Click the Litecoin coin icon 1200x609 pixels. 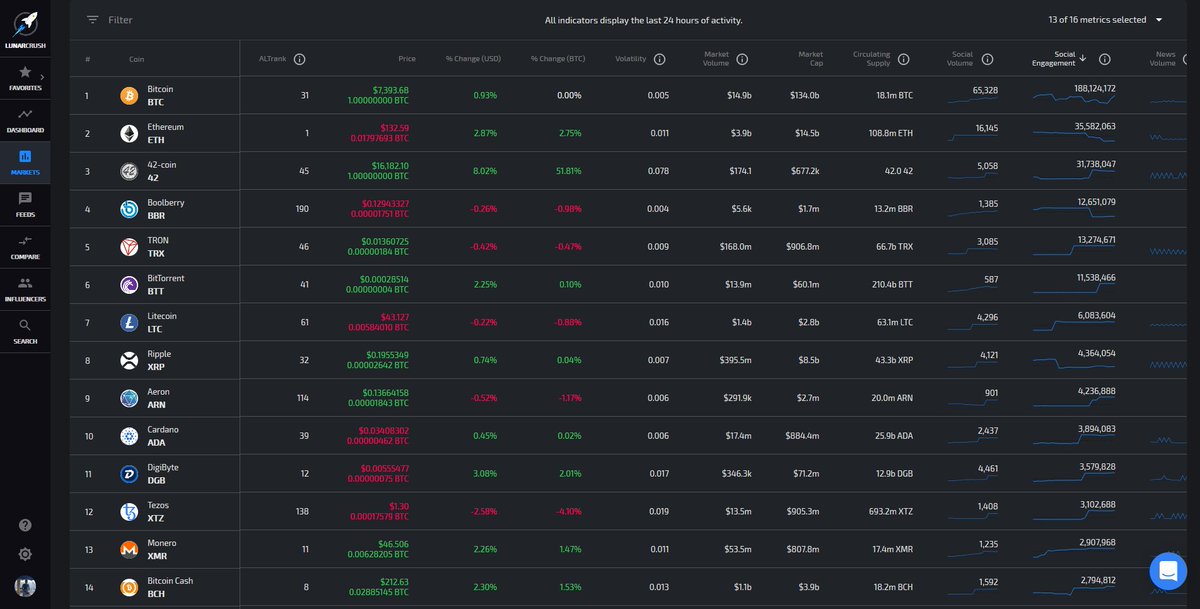129,323
